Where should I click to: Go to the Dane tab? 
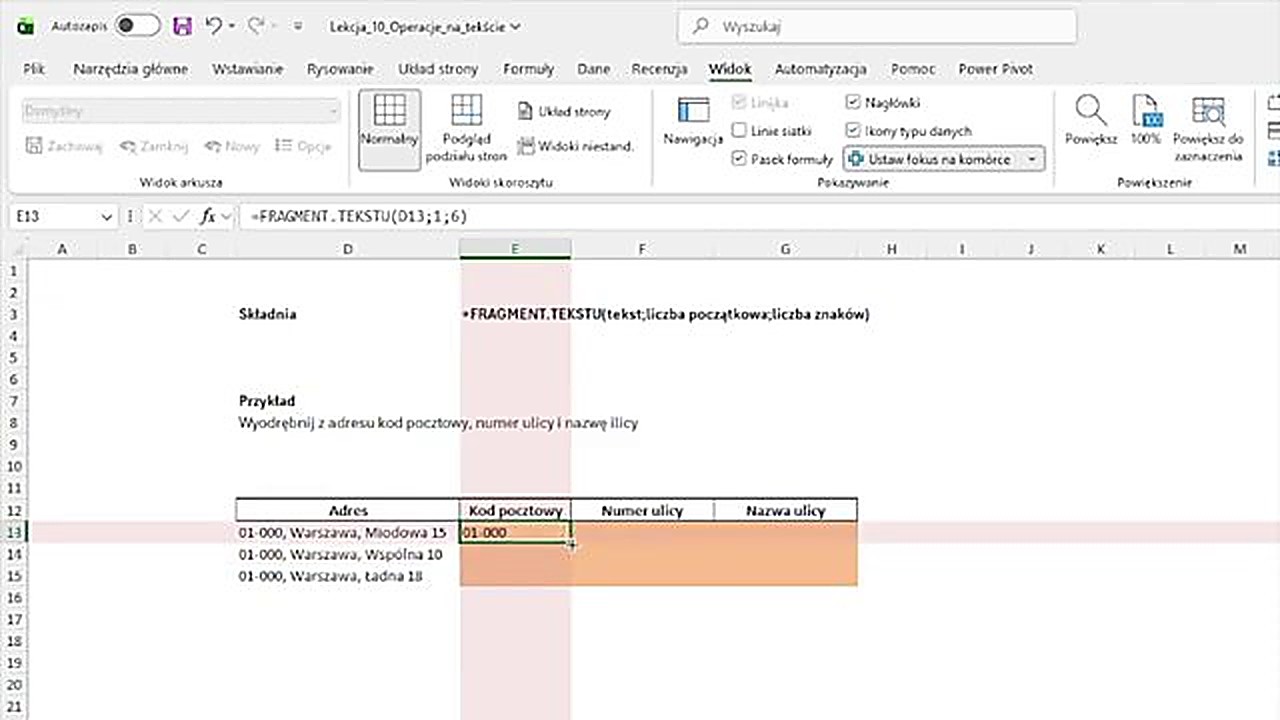pyautogui.click(x=594, y=69)
